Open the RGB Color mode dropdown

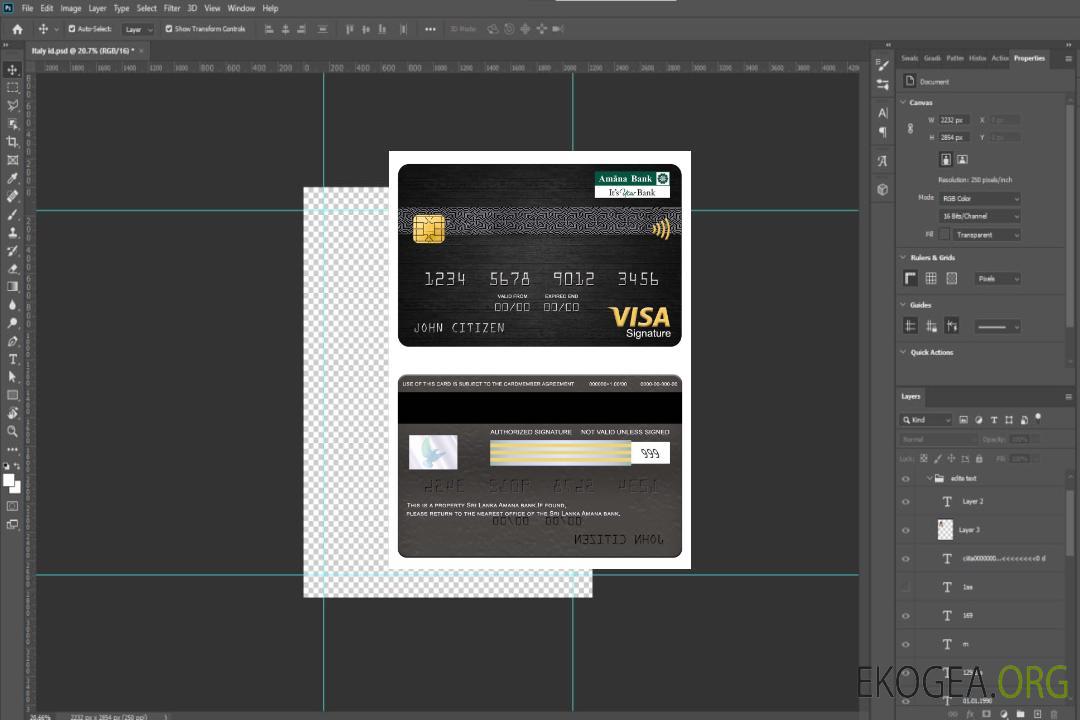coord(979,199)
